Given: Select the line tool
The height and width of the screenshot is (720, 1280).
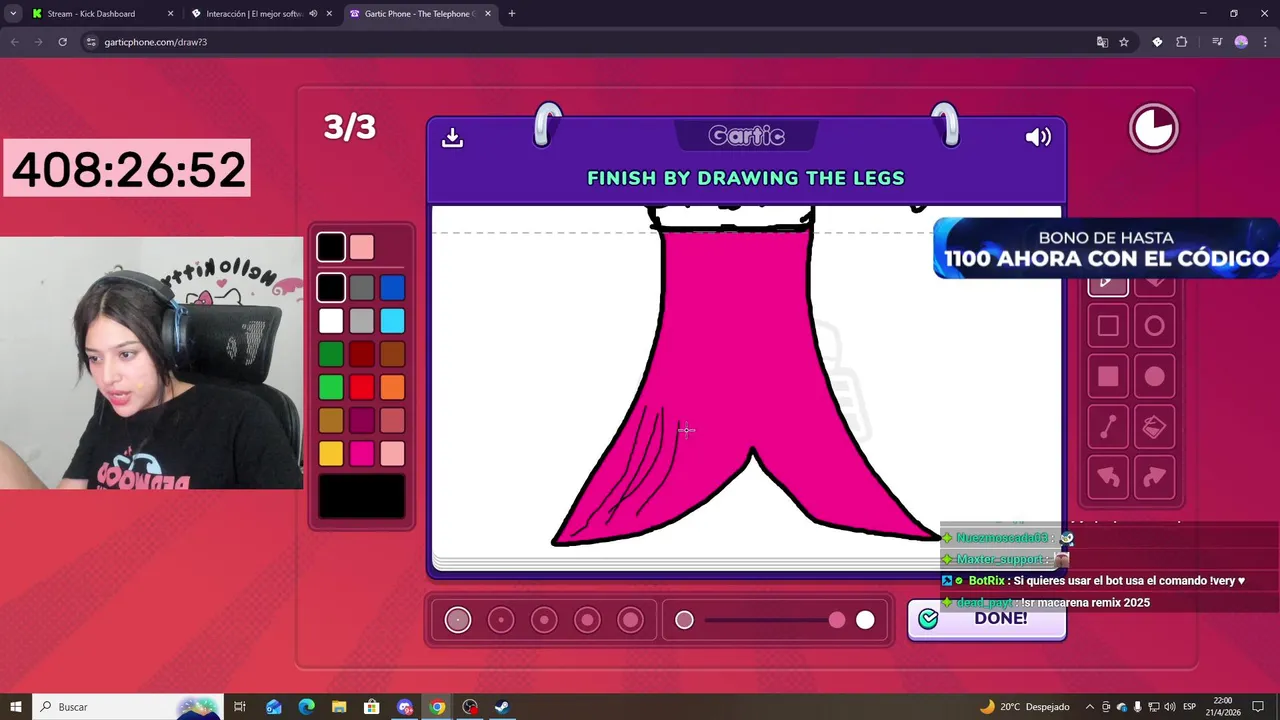Looking at the screenshot, I should [1108, 427].
